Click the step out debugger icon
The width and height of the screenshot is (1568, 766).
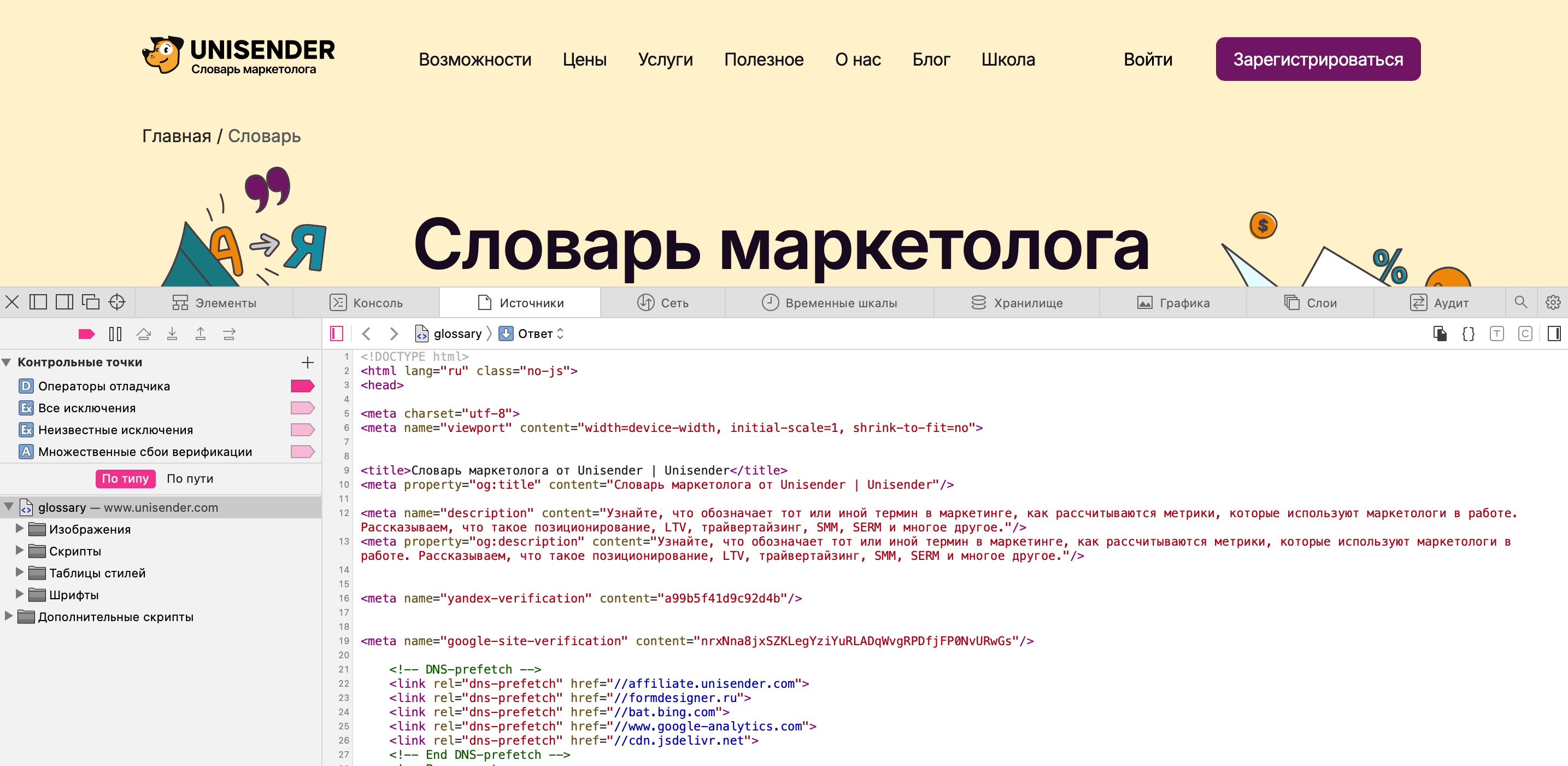[200, 334]
